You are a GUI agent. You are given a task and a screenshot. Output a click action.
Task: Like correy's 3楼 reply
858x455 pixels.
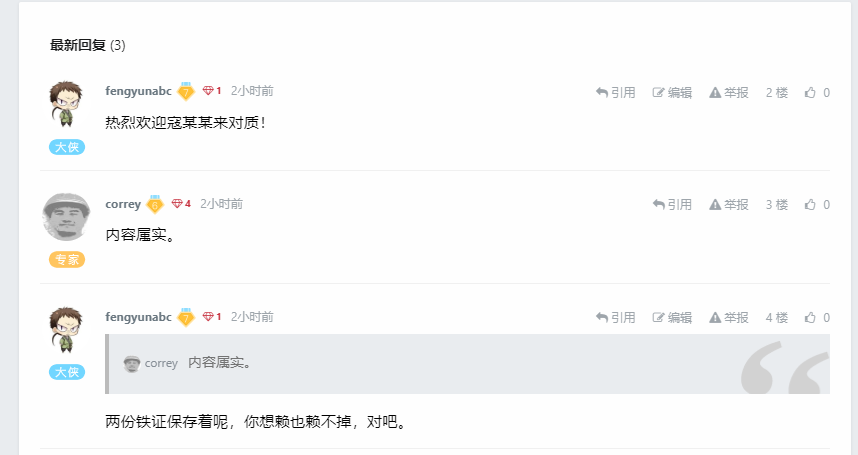[817, 205]
